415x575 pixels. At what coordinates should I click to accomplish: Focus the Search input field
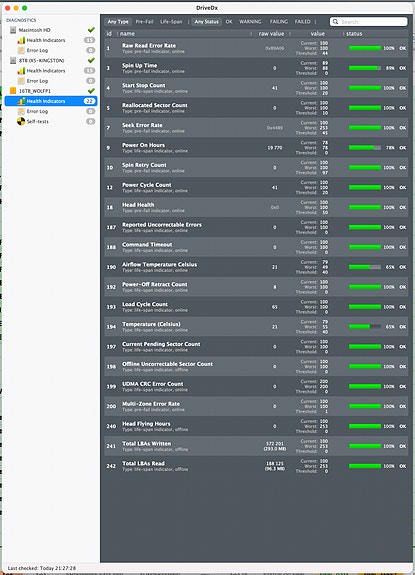pyautogui.click(x=368, y=22)
